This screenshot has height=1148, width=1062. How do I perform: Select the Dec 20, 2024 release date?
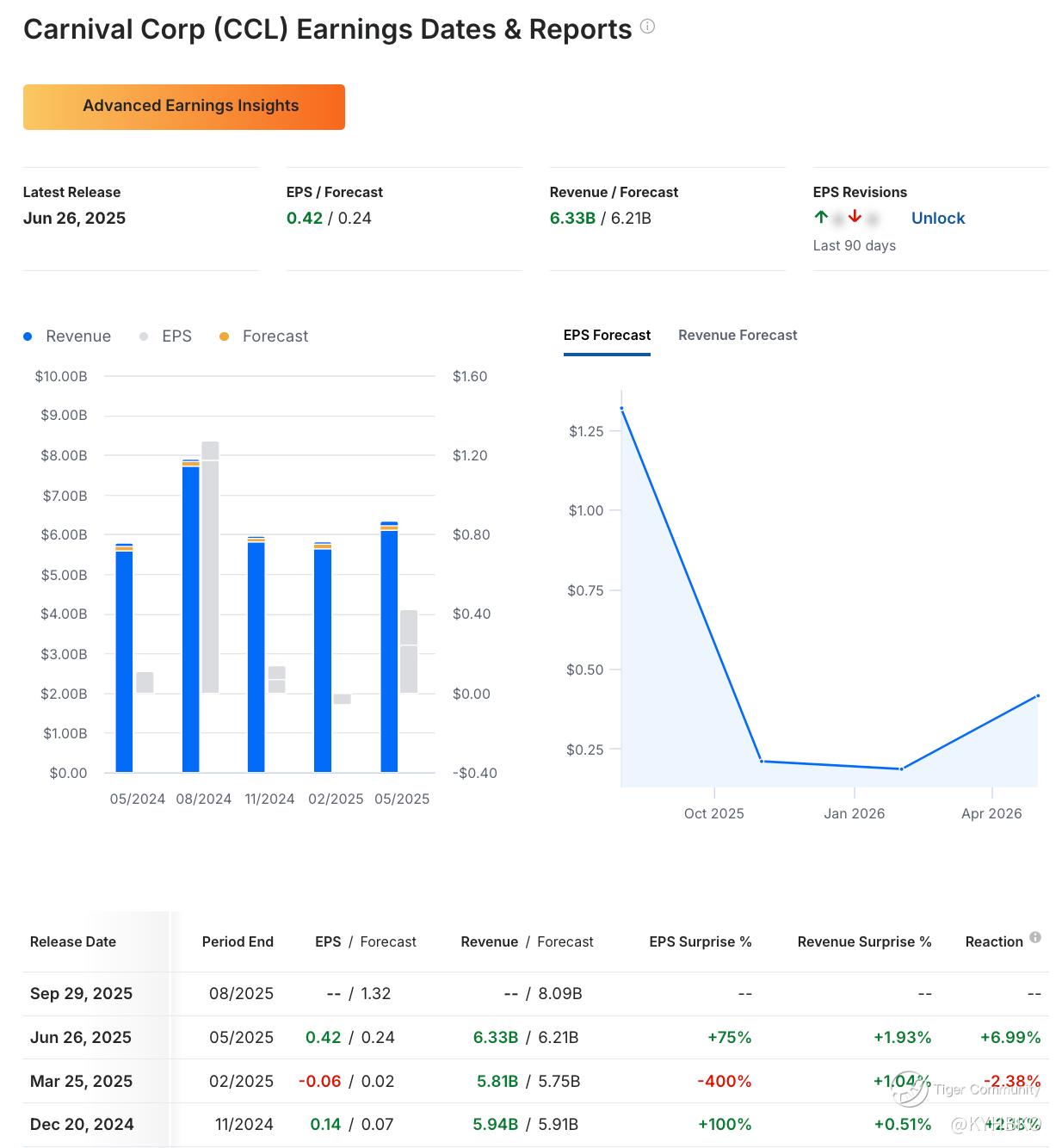82,1125
